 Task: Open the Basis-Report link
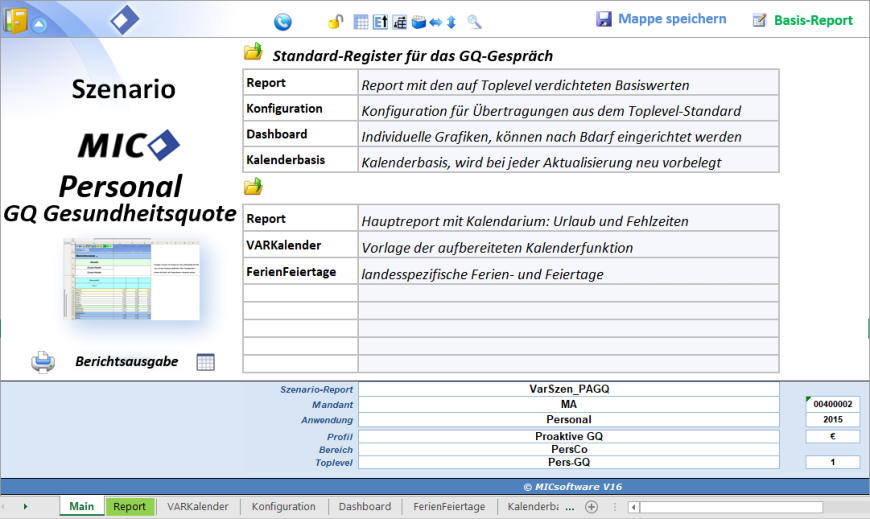pyautogui.click(x=803, y=20)
